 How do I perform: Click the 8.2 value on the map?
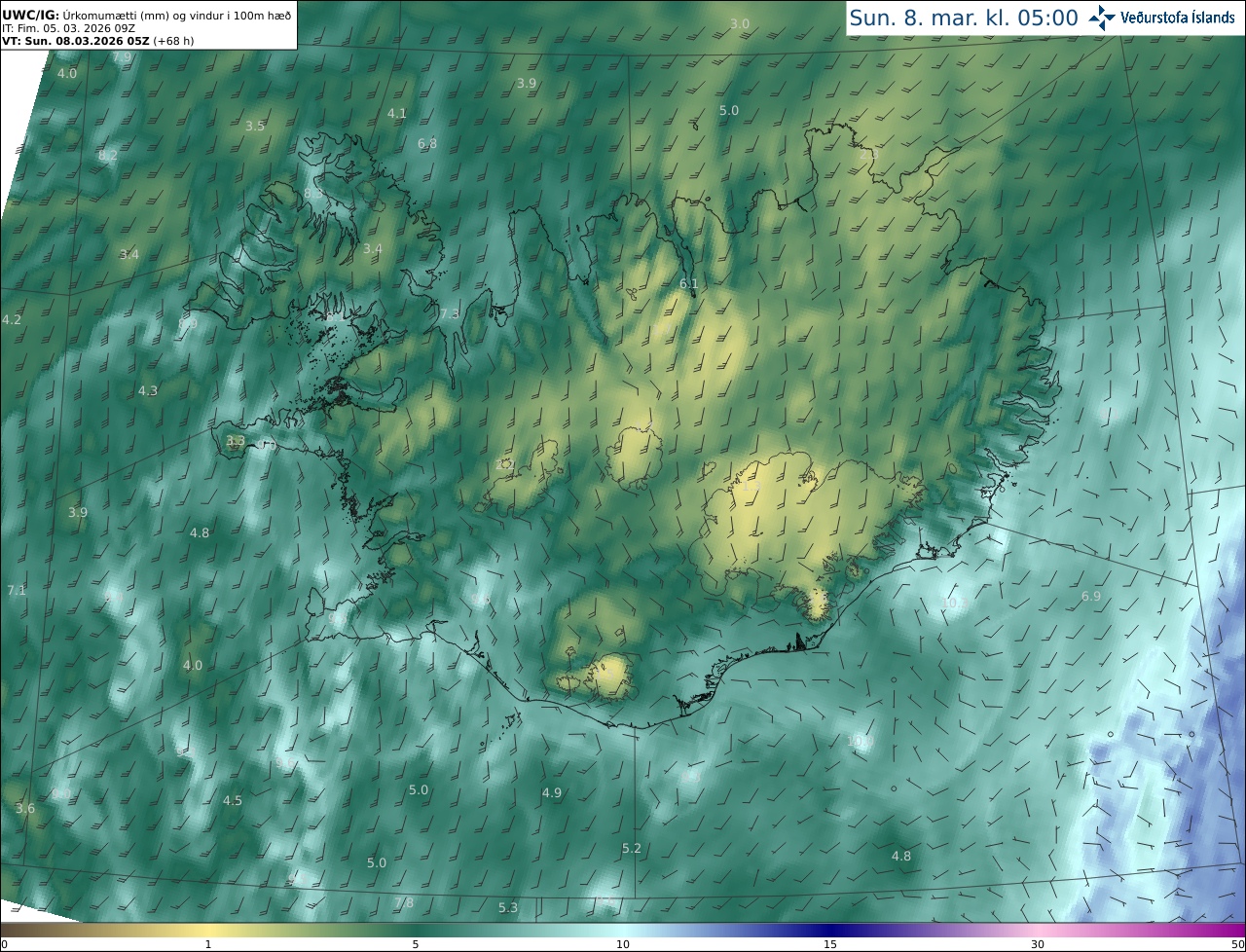click(x=108, y=155)
